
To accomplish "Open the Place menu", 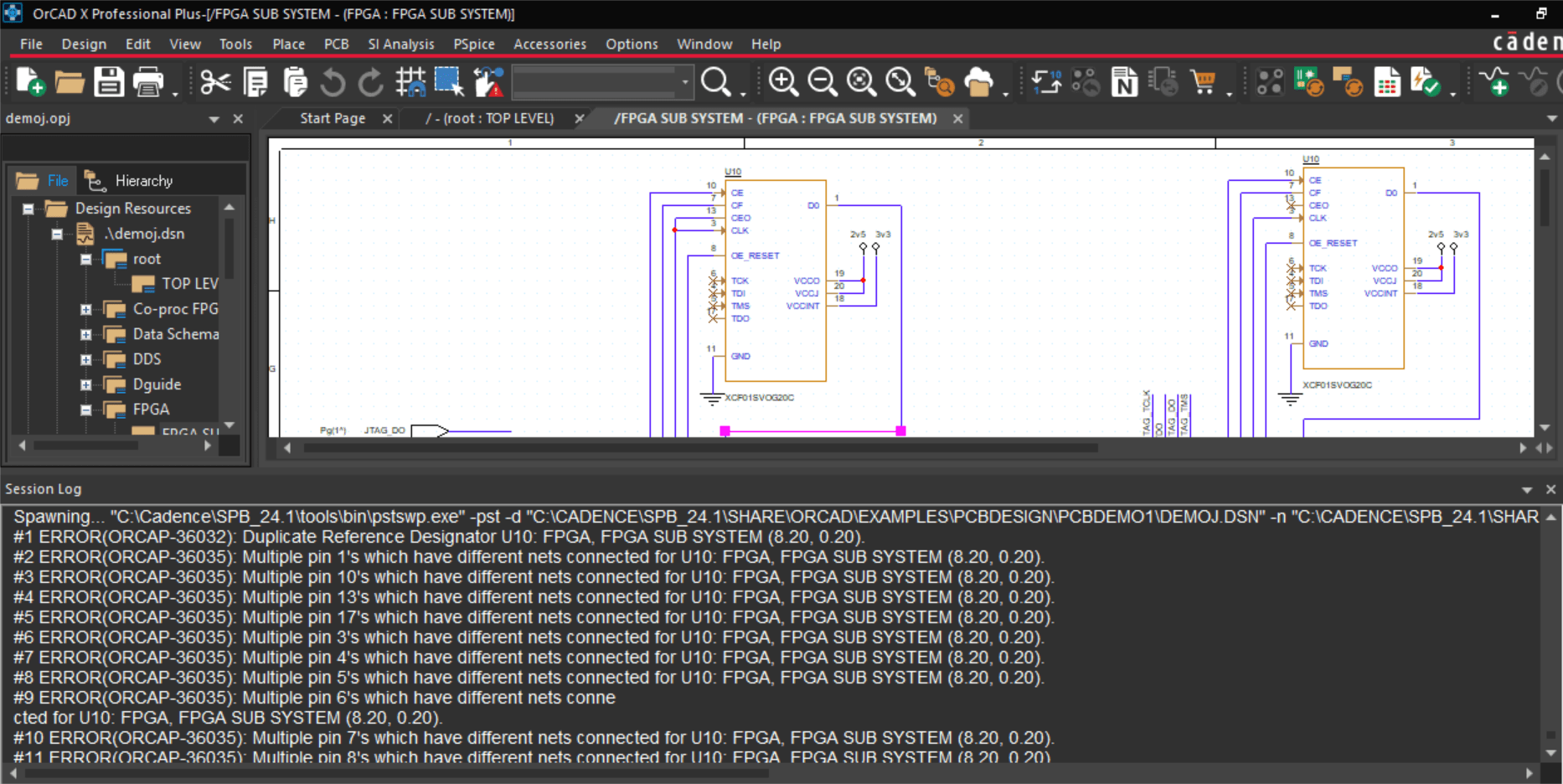I will [x=288, y=44].
